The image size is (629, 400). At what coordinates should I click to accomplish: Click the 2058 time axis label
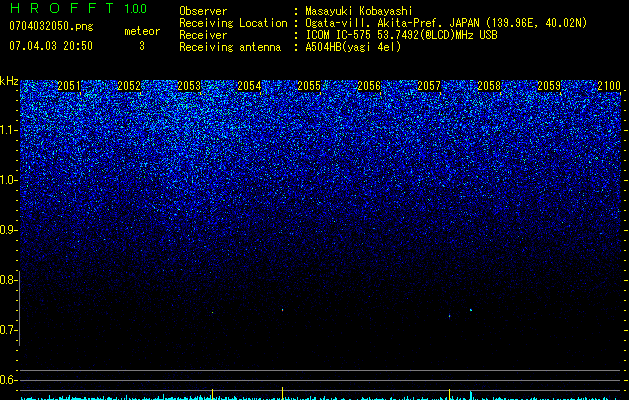[x=489, y=86]
